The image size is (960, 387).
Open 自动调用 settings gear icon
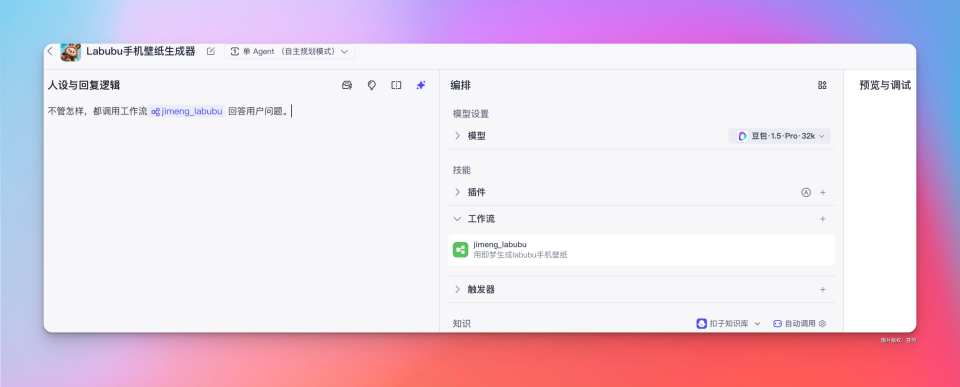[823, 323]
